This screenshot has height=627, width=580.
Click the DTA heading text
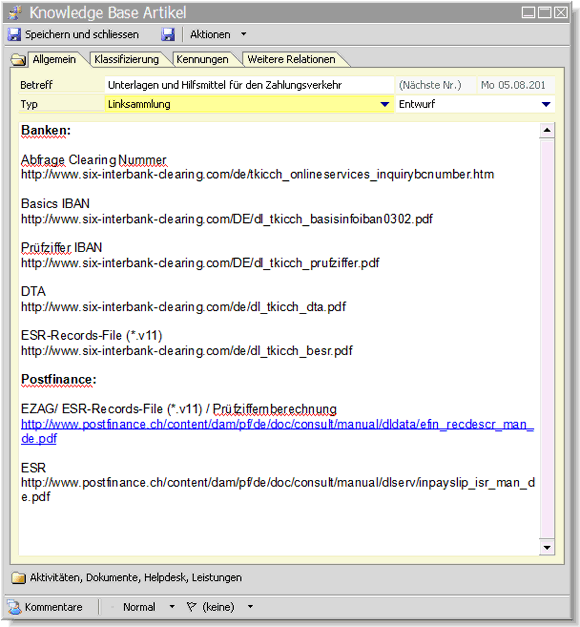coord(33,291)
